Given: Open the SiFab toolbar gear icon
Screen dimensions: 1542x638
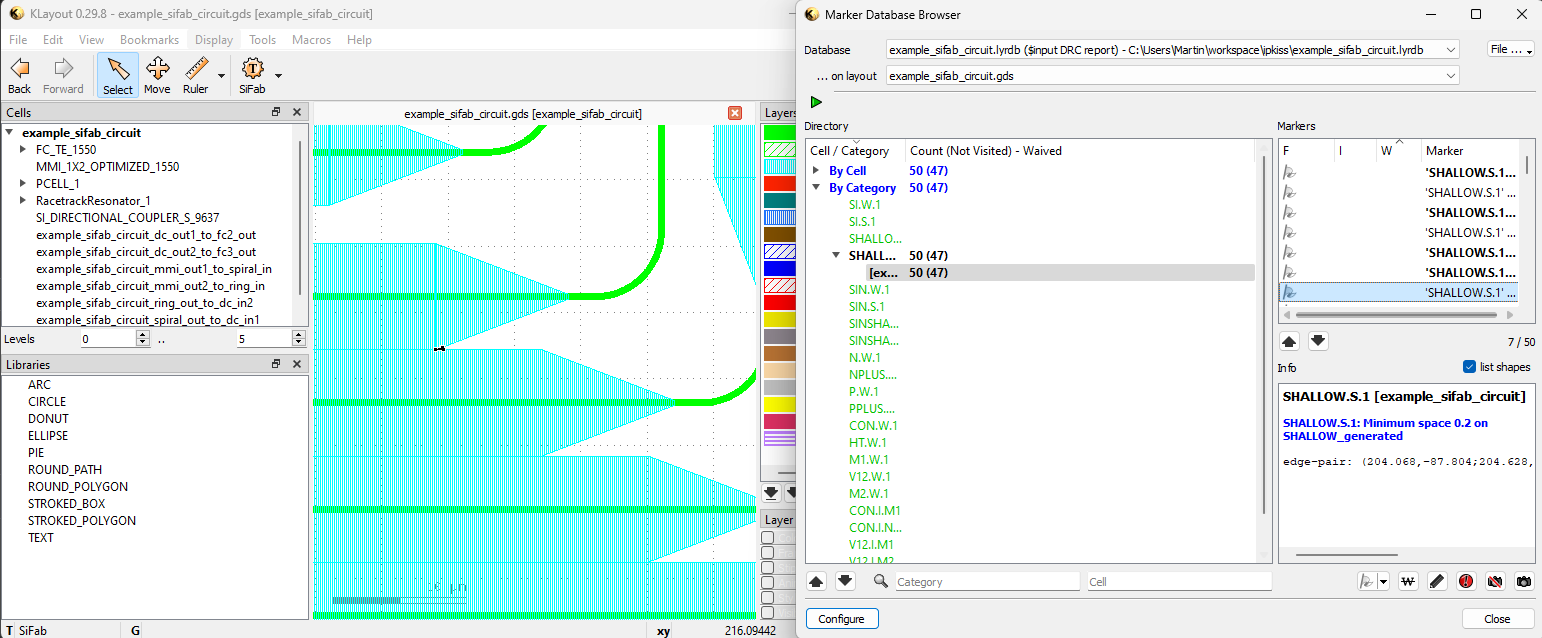Looking at the screenshot, I should tap(252, 75).
